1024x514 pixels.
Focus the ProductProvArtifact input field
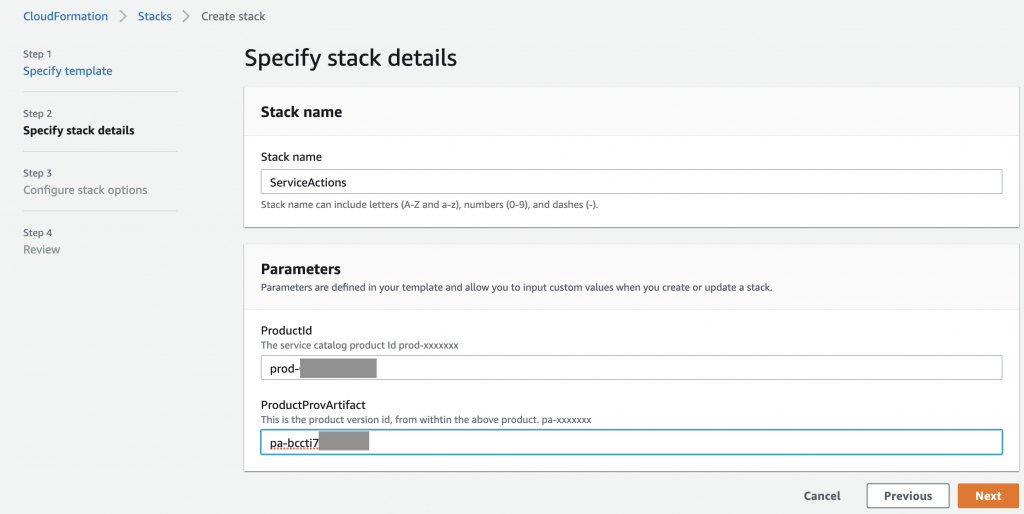click(631, 442)
